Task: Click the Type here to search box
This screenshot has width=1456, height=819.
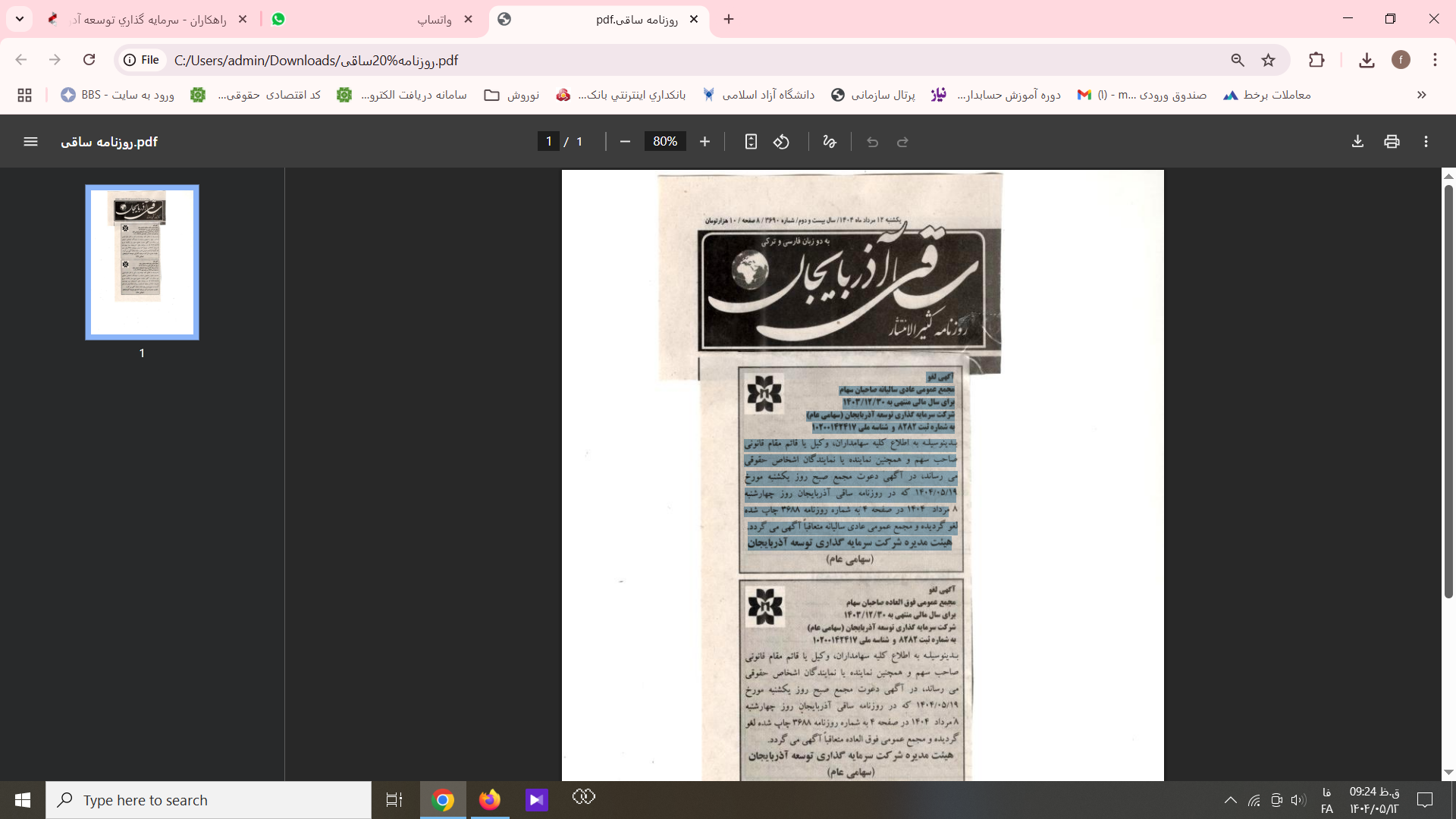Action: (209, 800)
